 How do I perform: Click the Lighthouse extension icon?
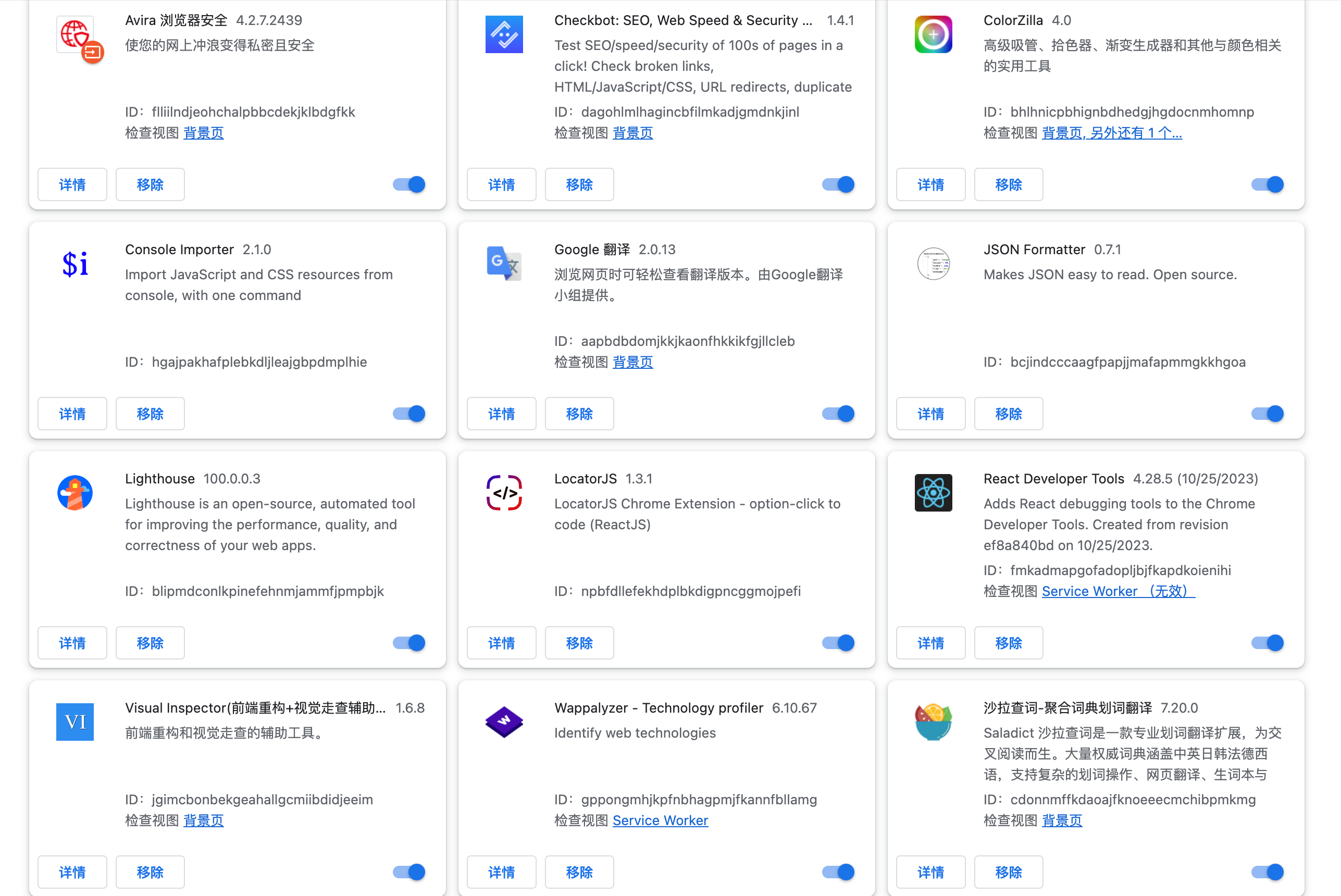75,493
